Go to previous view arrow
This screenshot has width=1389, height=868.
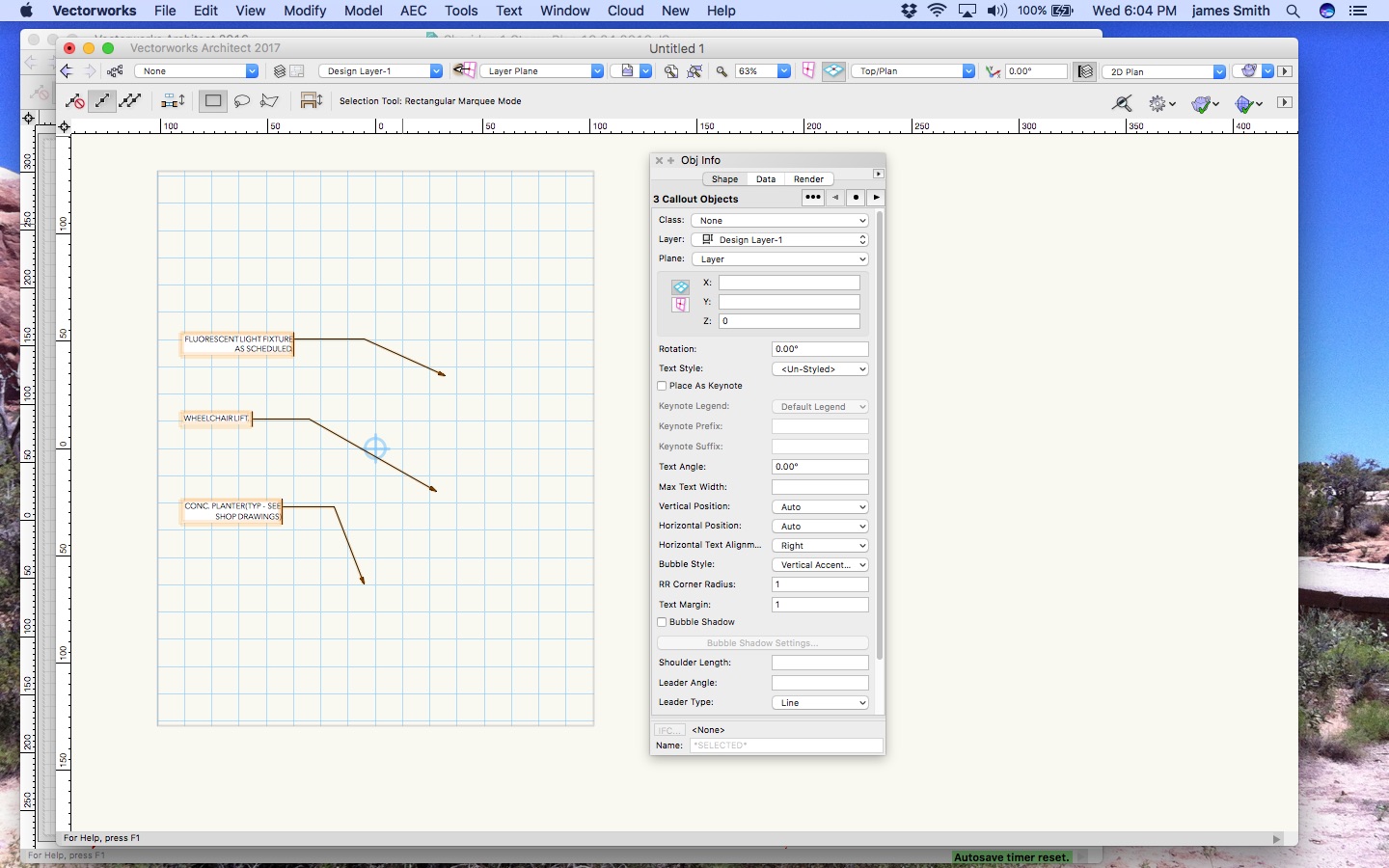point(66,71)
